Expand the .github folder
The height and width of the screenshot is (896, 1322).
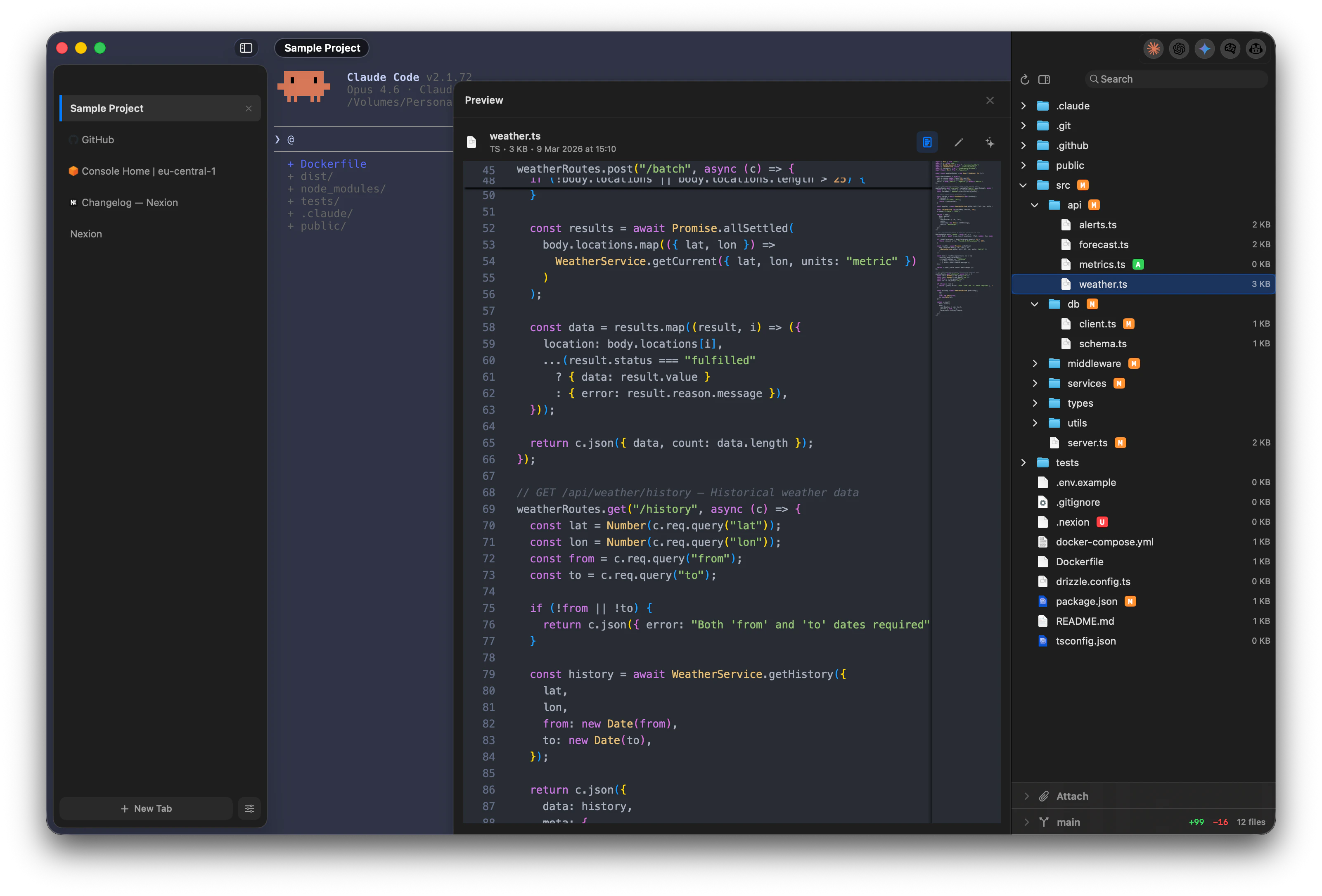[1023, 146]
